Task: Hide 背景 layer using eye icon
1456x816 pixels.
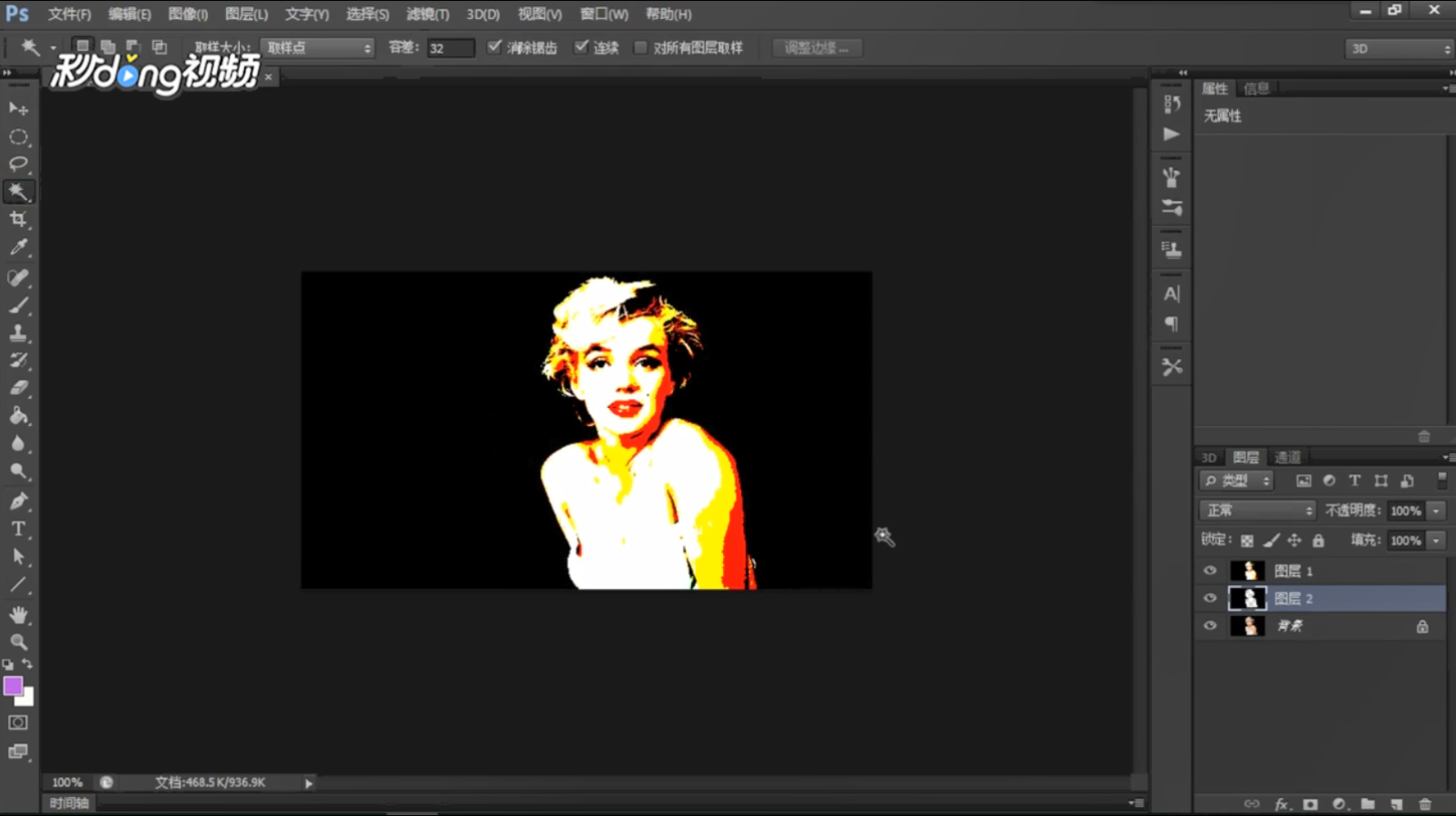Action: tap(1210, 625)
